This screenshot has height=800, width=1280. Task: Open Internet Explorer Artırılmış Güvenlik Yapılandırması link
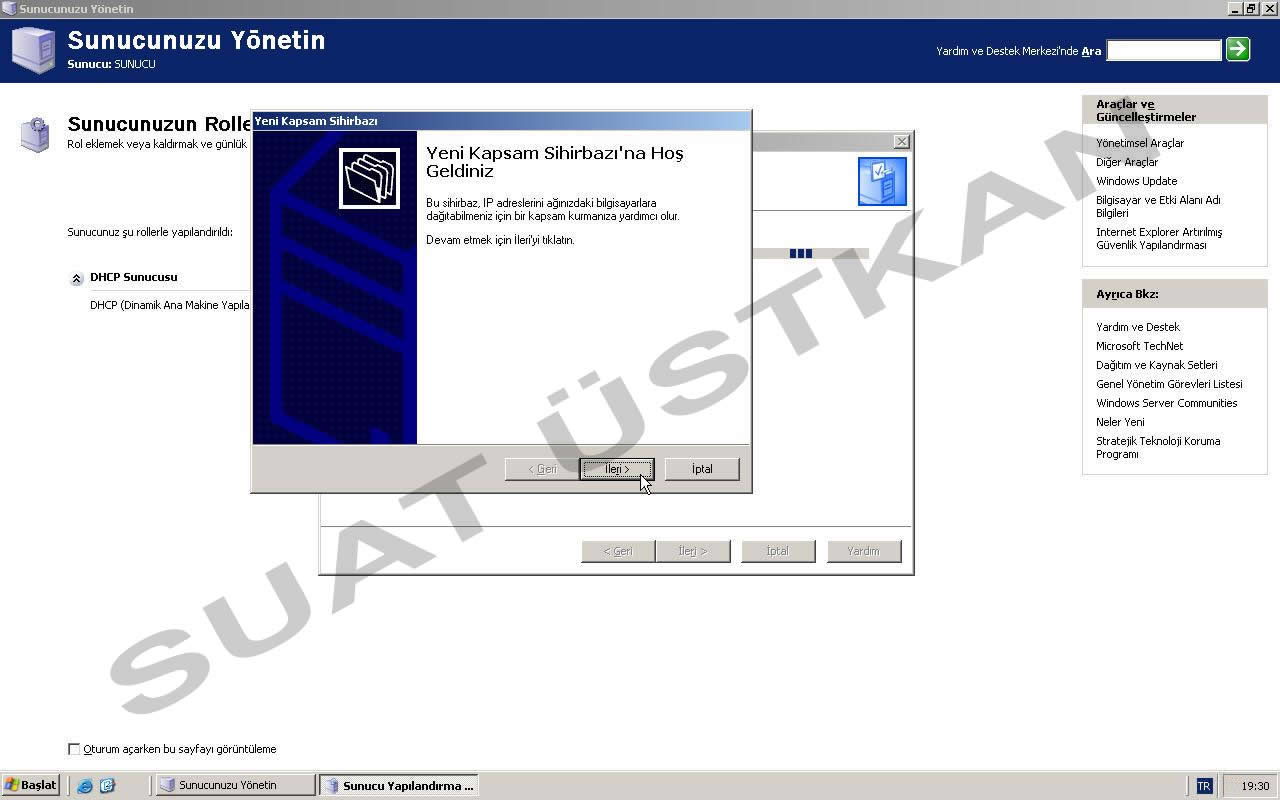[x=1159, y=238]
